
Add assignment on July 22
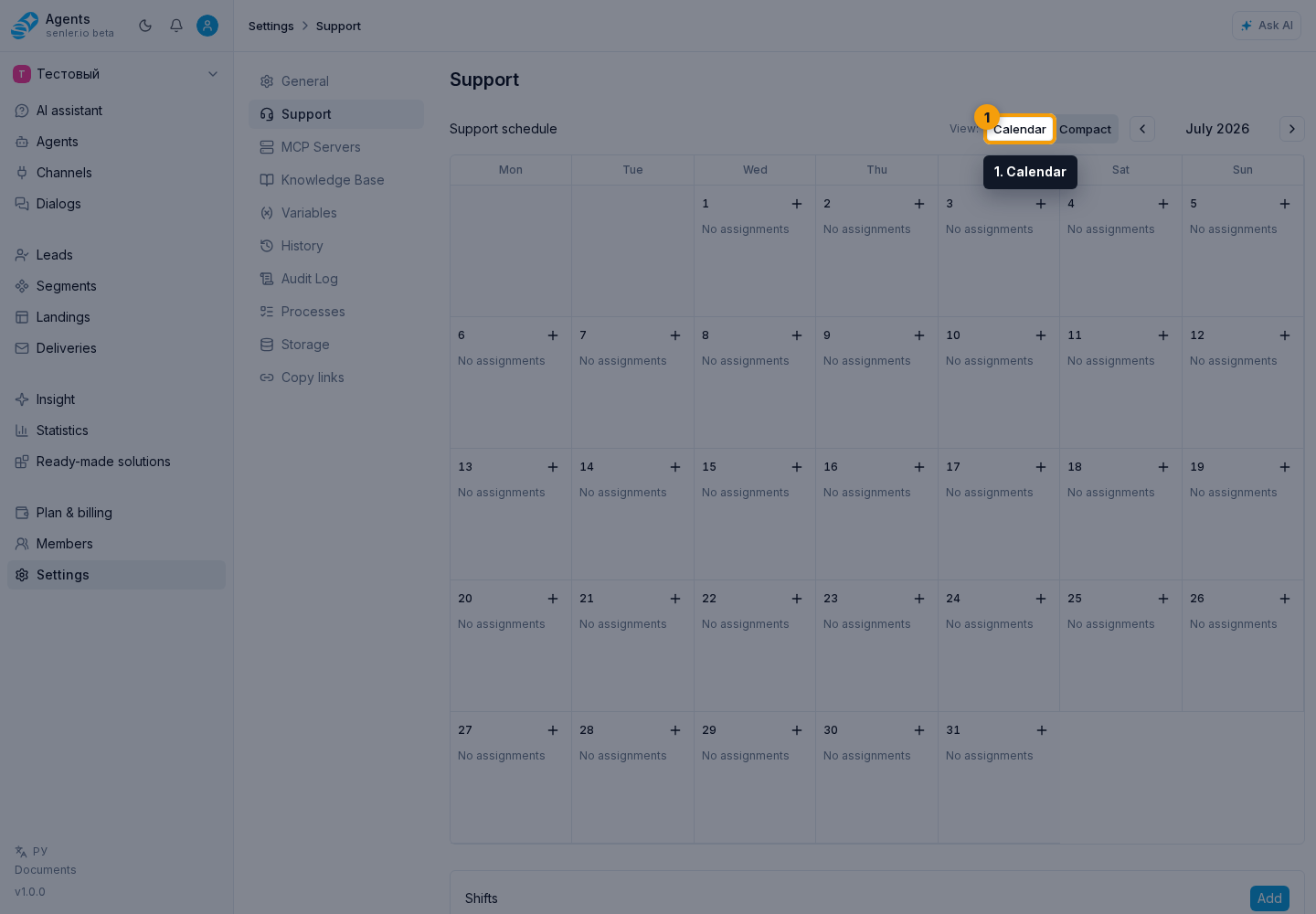797,599
